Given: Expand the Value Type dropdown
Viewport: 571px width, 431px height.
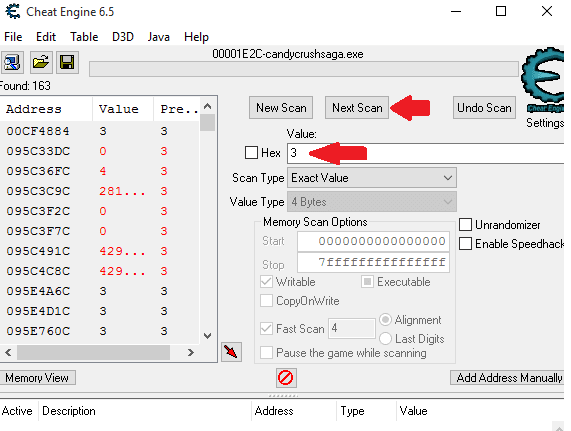Looking at the screenshot, I should (372, 202).
